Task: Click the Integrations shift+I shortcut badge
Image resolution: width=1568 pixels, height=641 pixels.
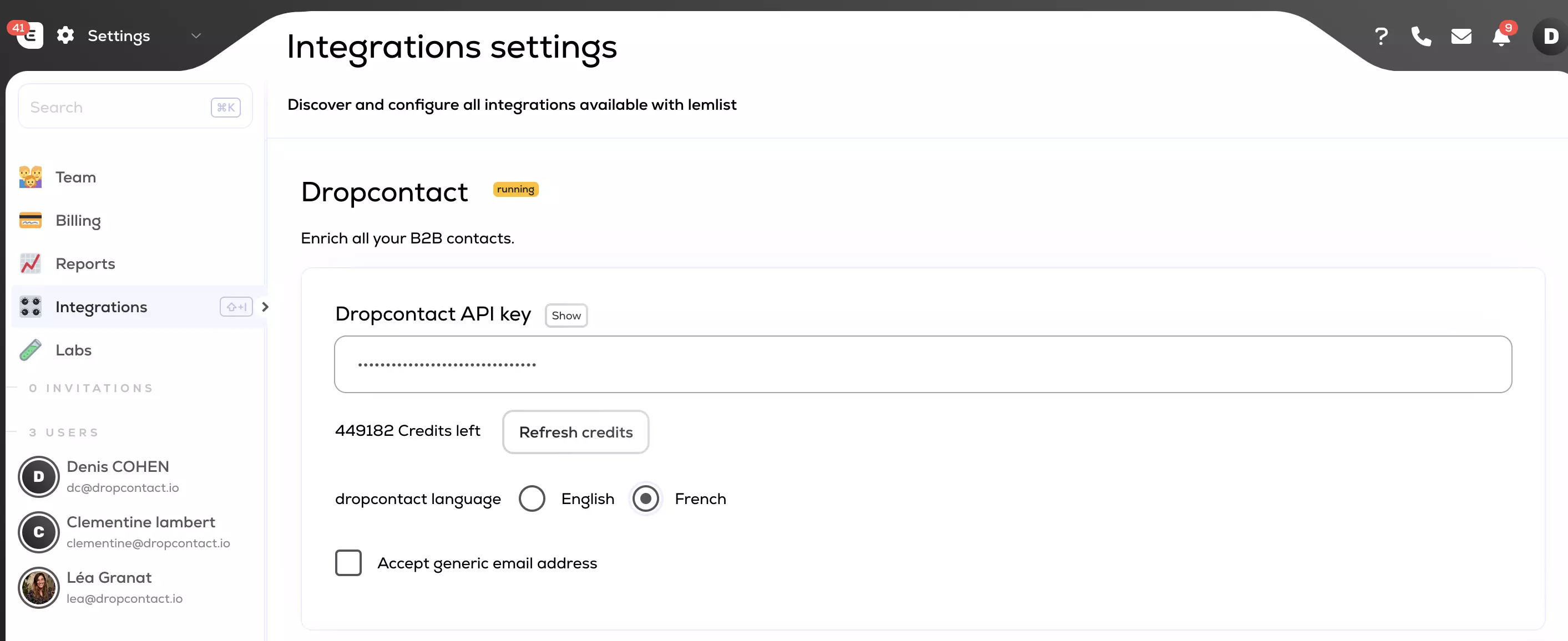Action: coord(236,307)
